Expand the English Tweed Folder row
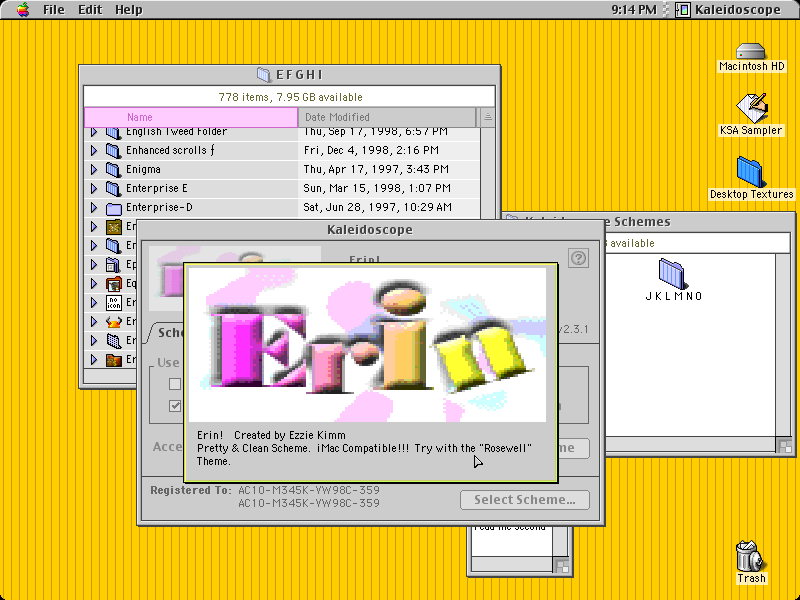 (94, 132)
